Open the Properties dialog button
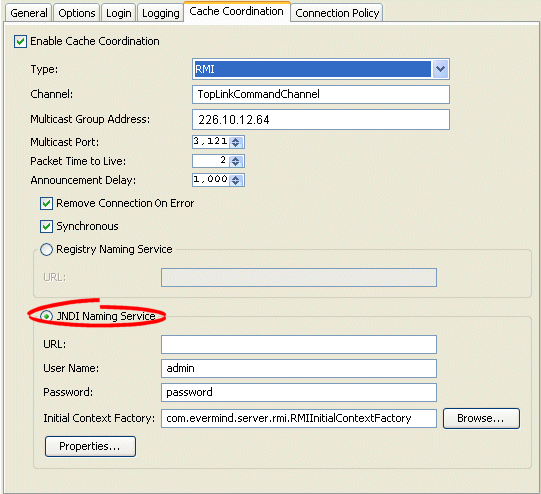Screen dimensions: 541x494 click(90, 446)
